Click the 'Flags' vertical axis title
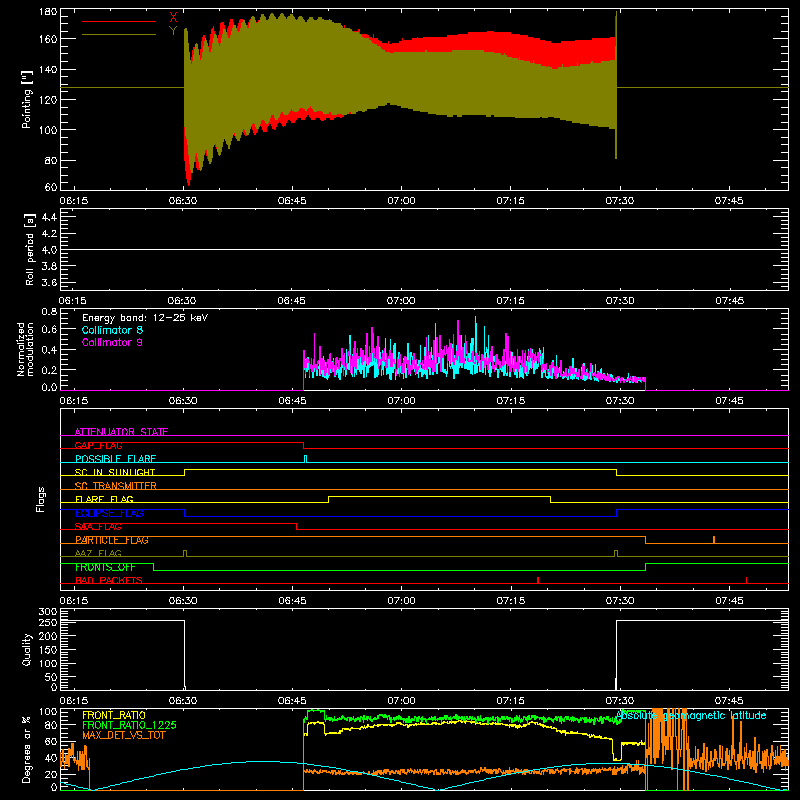 click(x=40, y=499)
